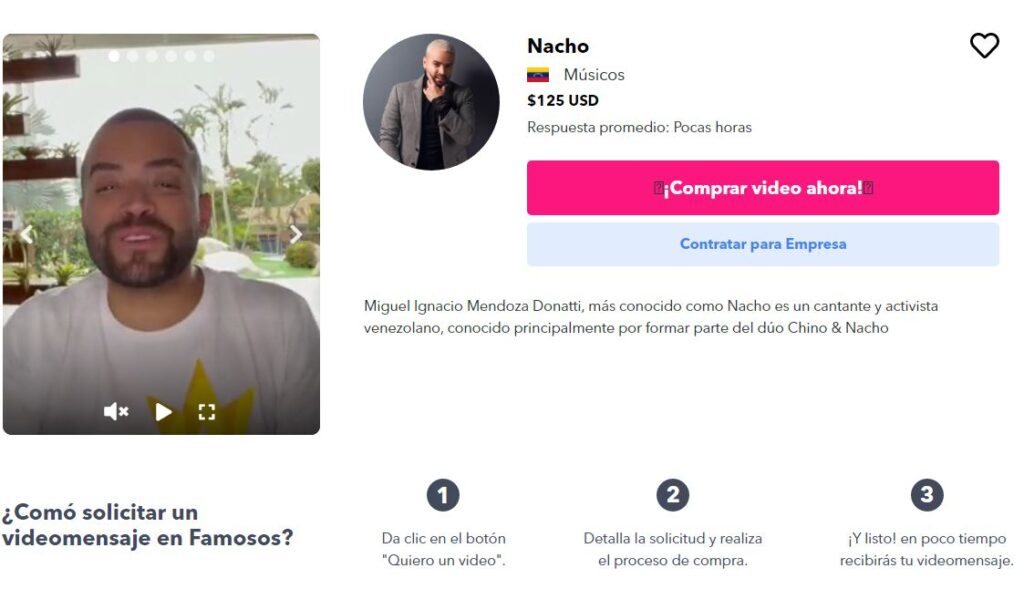Select the last carousel dot indicator
Screen dimensions: 1024x589
[x=209, y=56]
